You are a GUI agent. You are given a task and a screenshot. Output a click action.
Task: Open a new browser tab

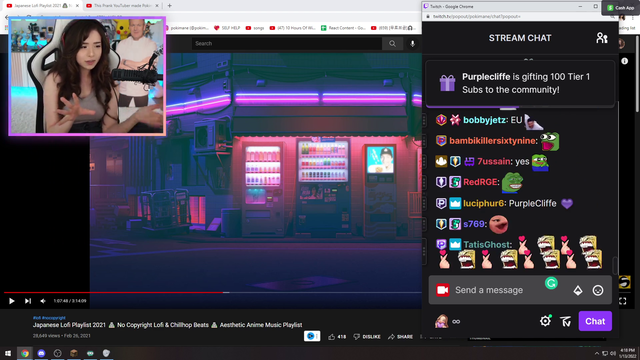169,6
